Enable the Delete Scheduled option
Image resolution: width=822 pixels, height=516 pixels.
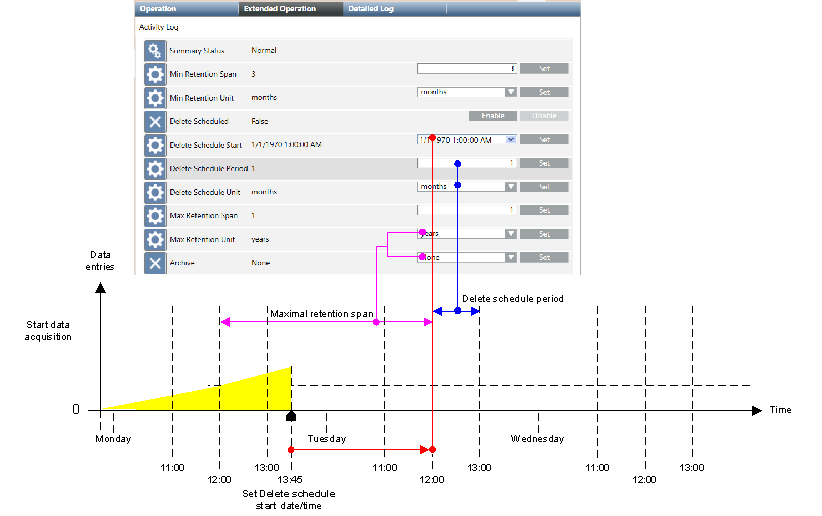[x=492, y=116]
